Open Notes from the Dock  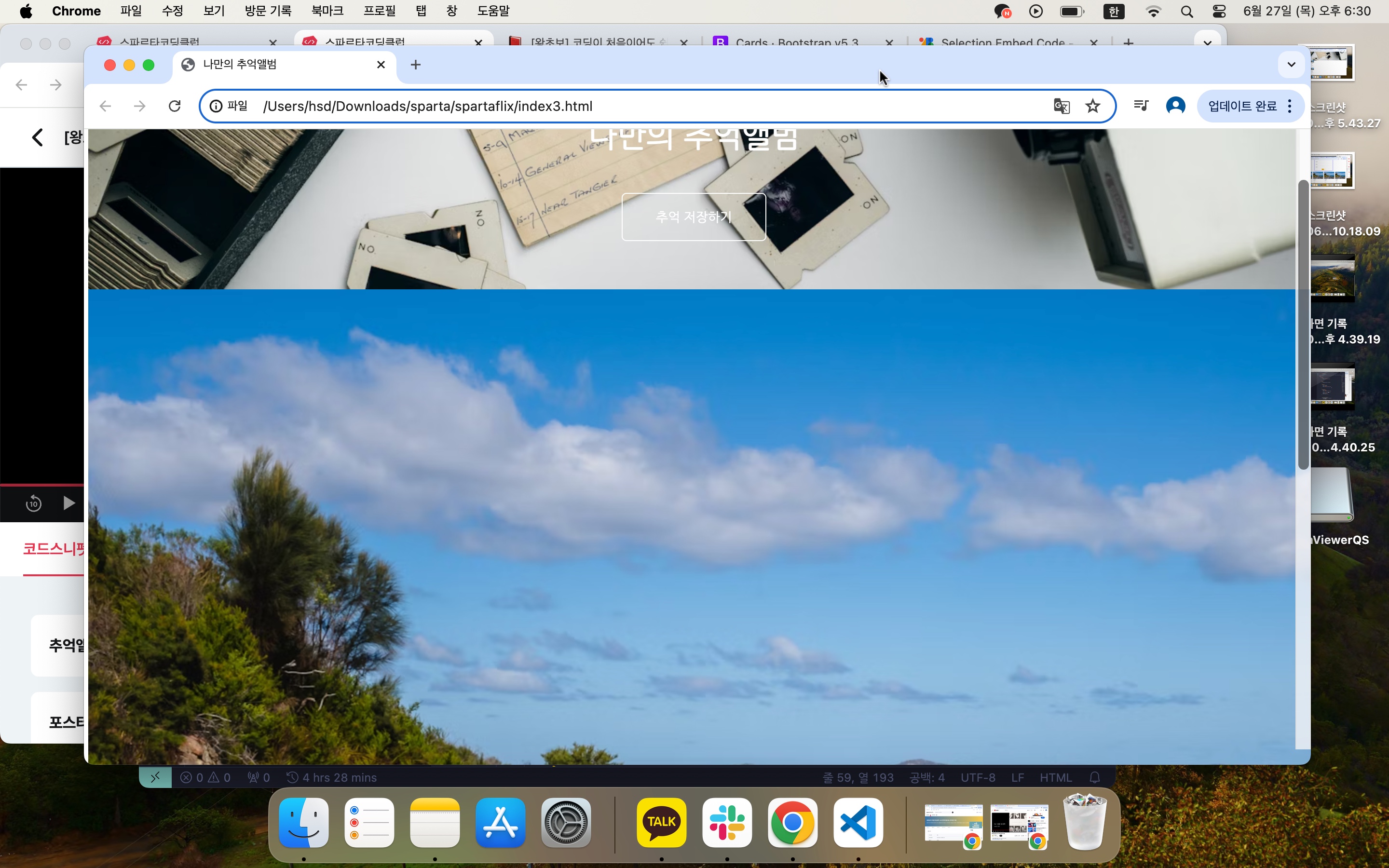point(435,822)
